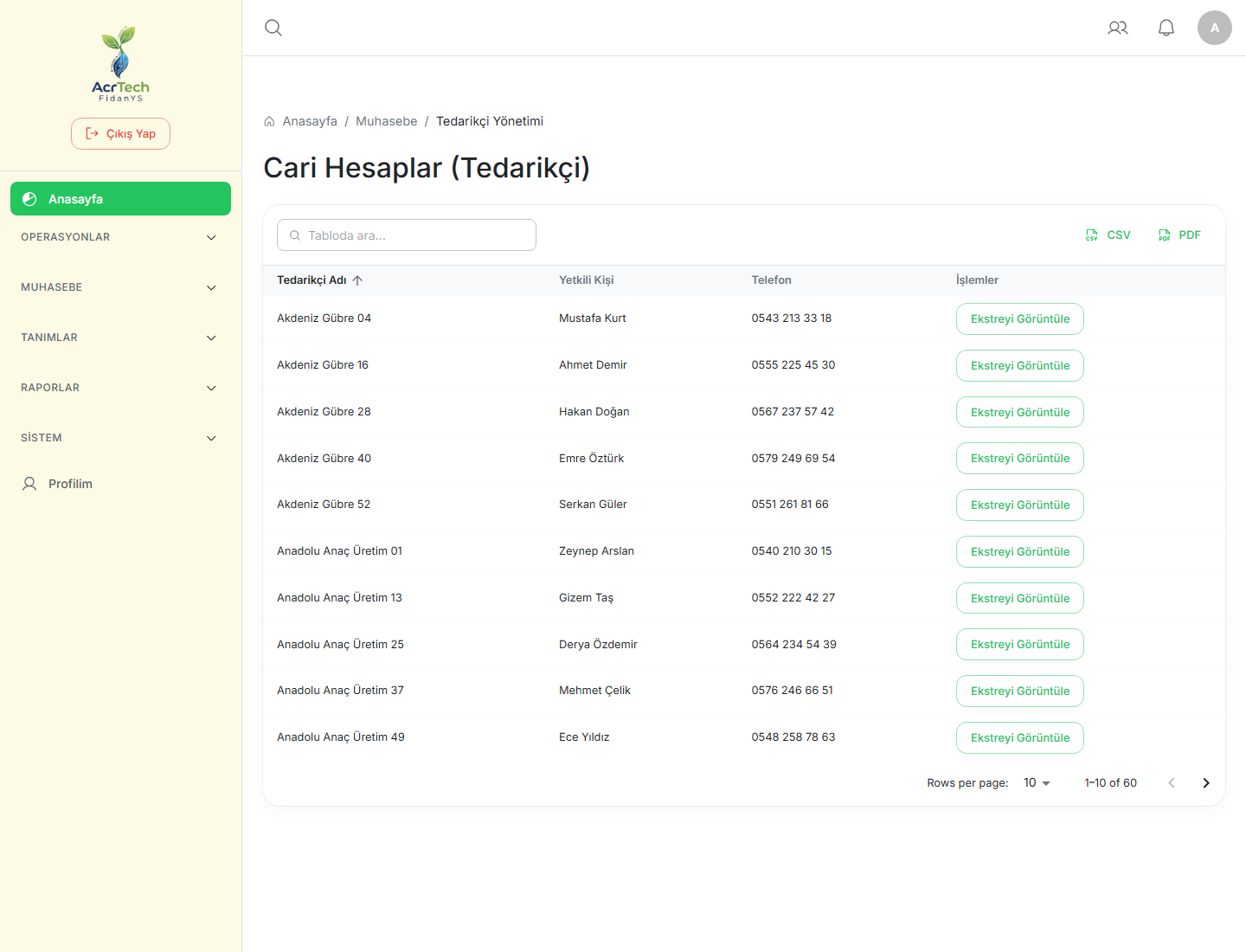Expand the RAPORLAR menu section

(x=120, y=388)
